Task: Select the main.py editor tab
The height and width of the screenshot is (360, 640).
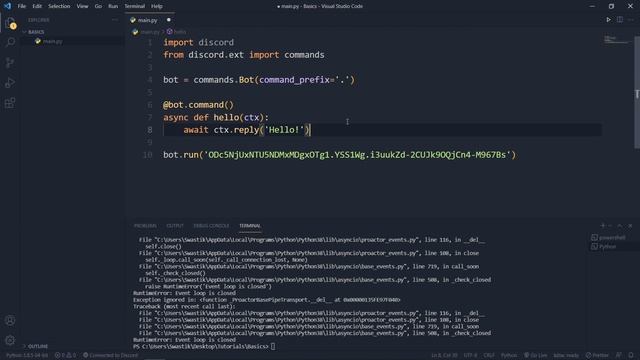Action: coord(151,20)
